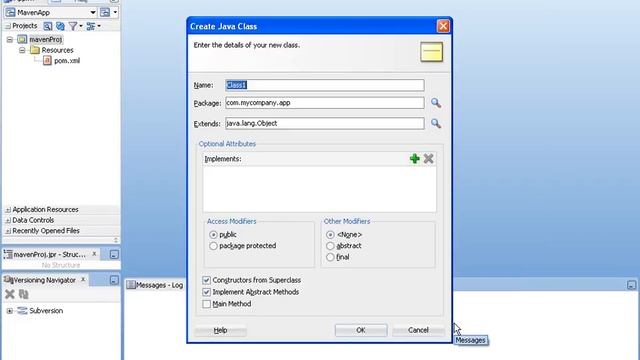Select package protected access modifier

tap(213, 246)
